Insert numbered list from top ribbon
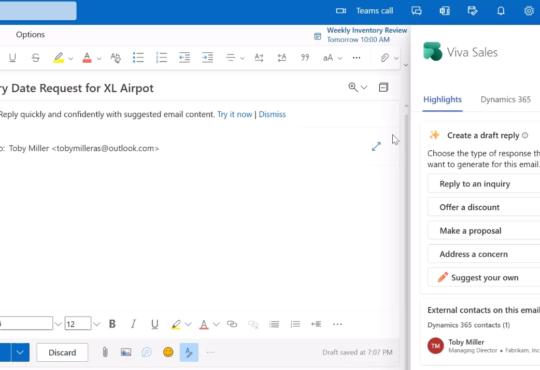 162,58
